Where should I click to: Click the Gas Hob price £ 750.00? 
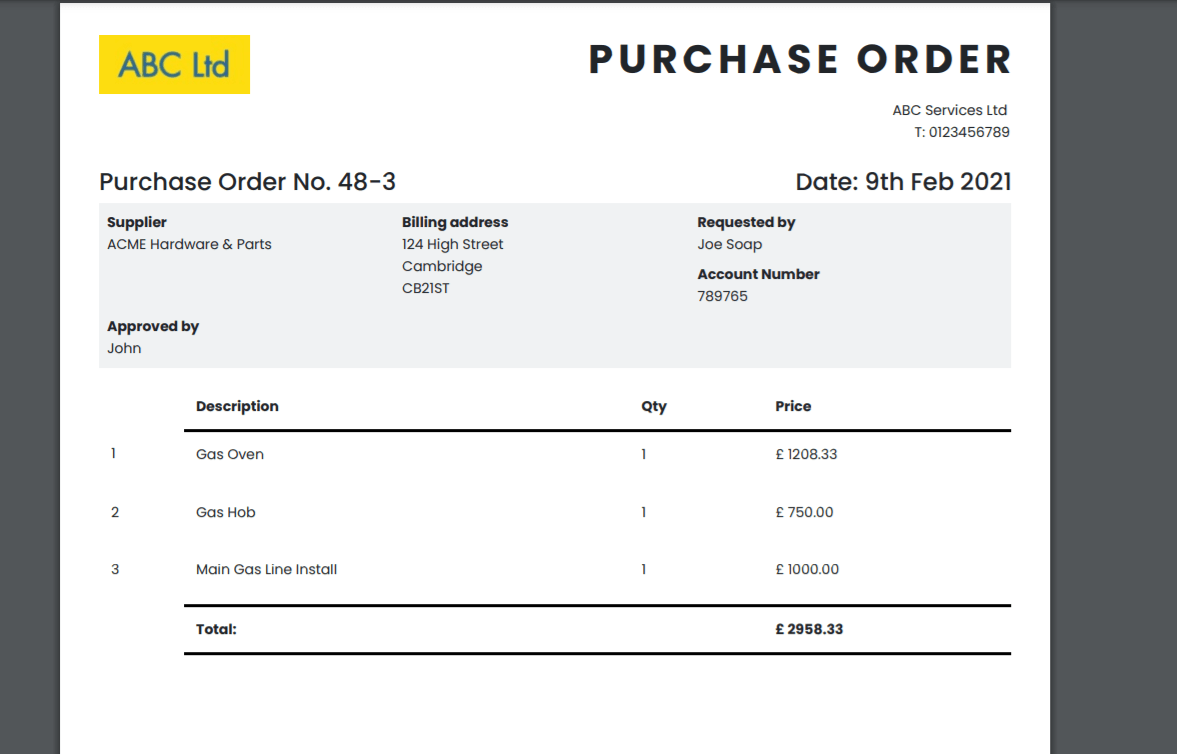(804, 512)
